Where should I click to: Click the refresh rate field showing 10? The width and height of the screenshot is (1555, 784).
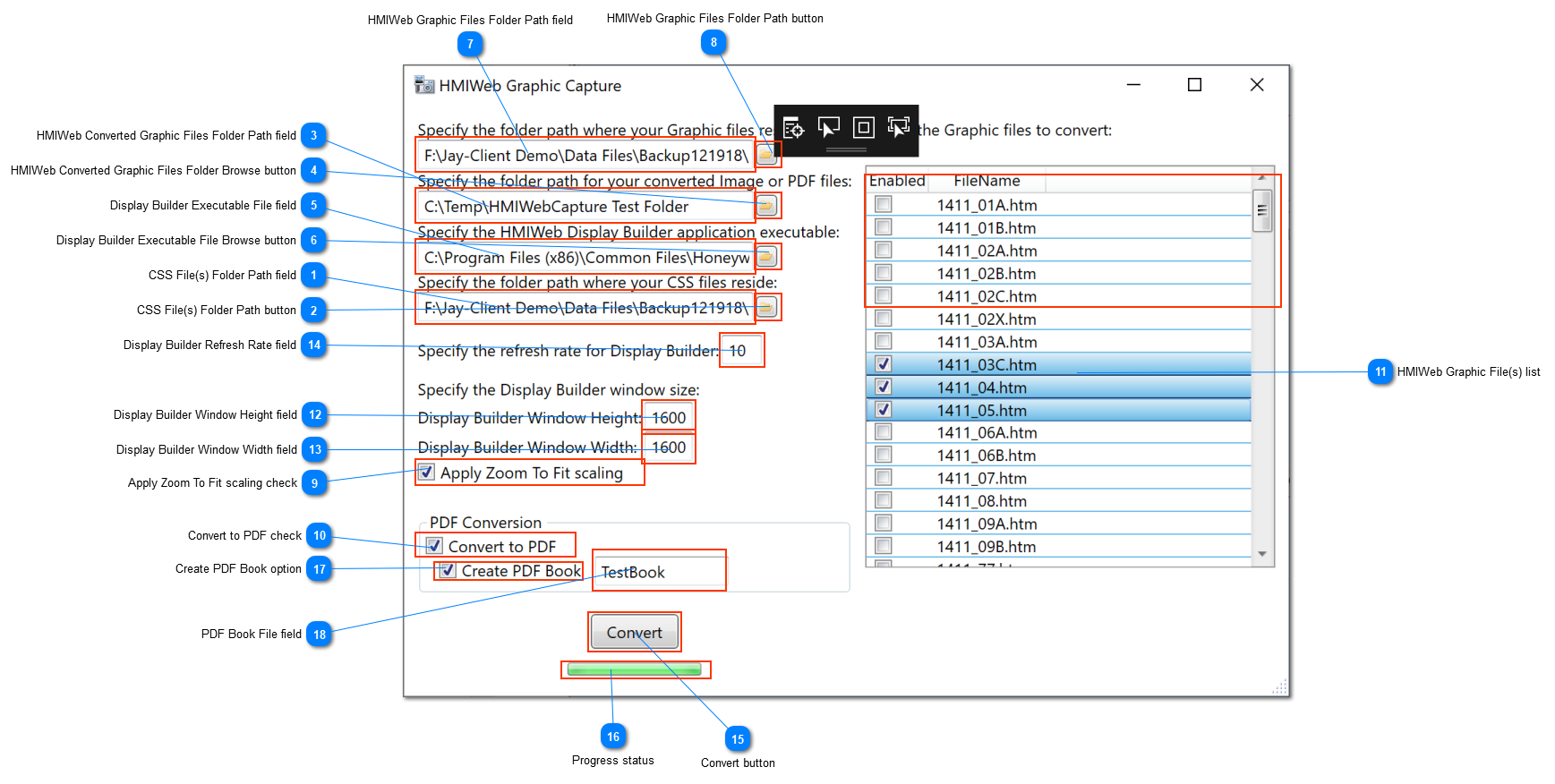coord(742,351)
